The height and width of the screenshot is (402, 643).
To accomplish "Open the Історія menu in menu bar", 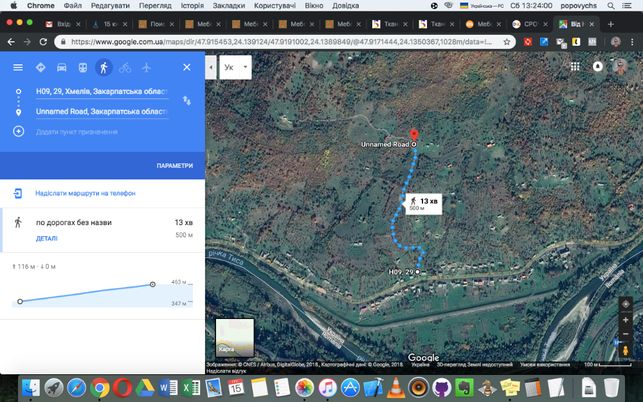I will pyautogui.click(x=192, y=6).
